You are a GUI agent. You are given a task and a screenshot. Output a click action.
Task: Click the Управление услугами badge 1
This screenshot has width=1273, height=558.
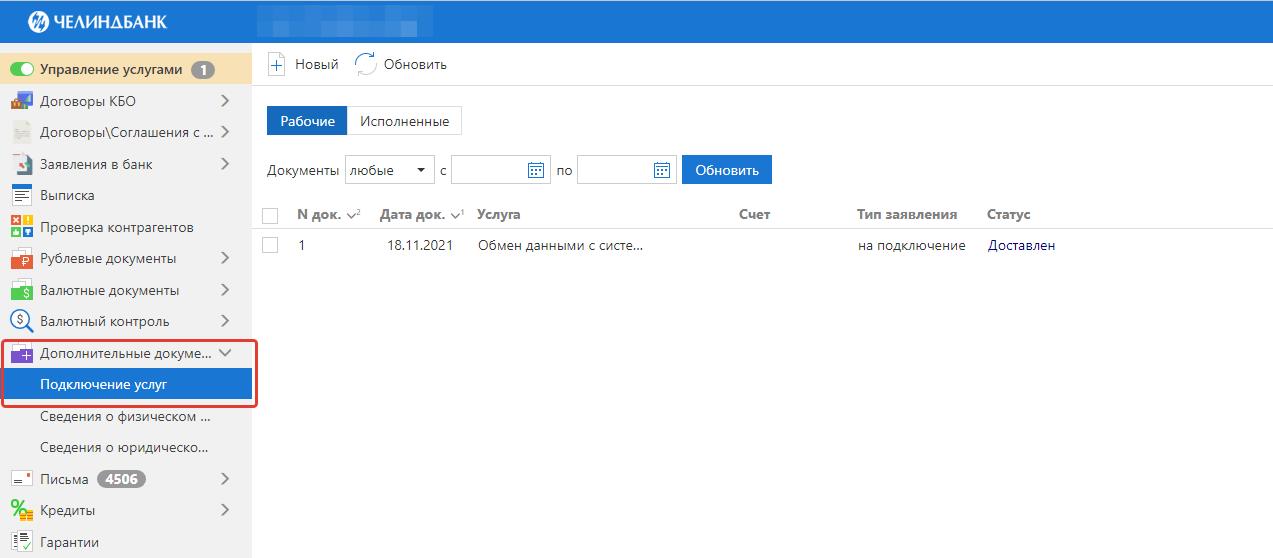pyautogui.click(x=203, y=70)
